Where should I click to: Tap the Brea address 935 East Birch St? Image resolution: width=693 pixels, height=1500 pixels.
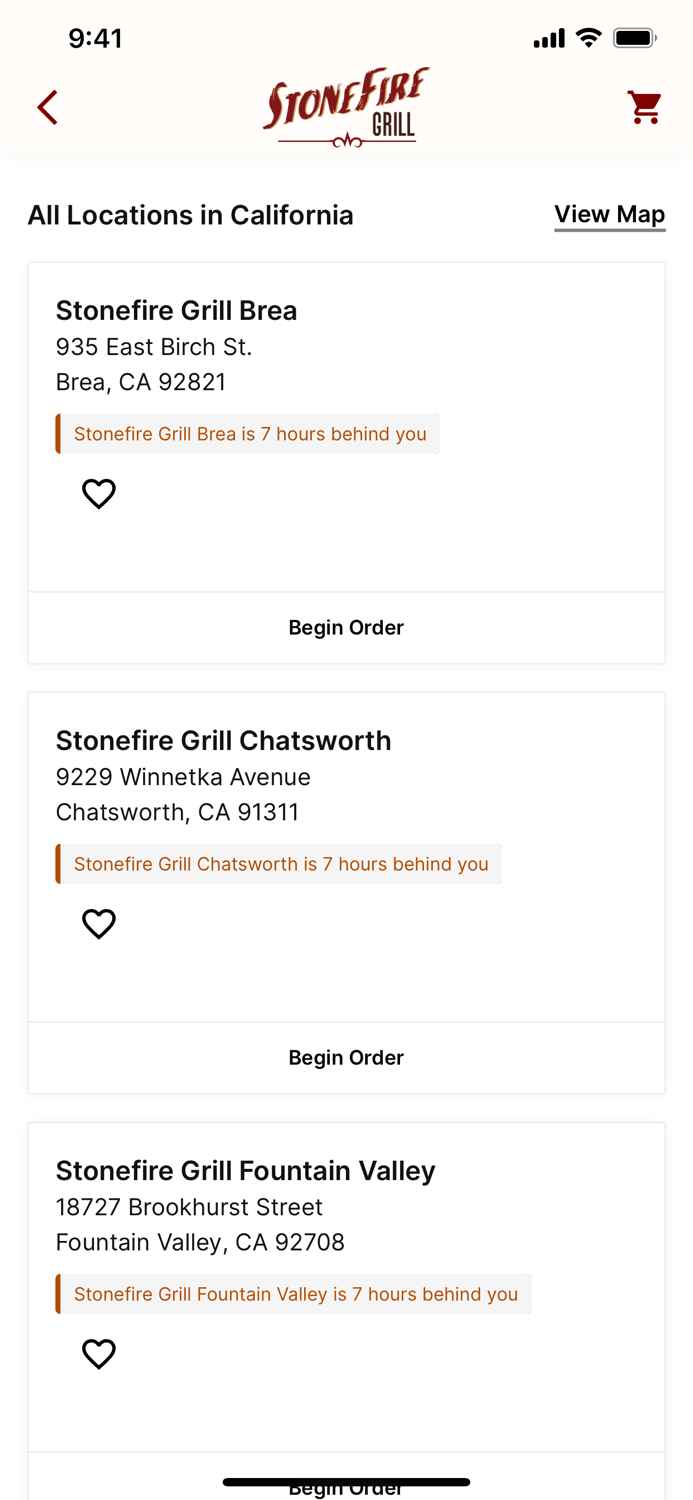(153, 347)
